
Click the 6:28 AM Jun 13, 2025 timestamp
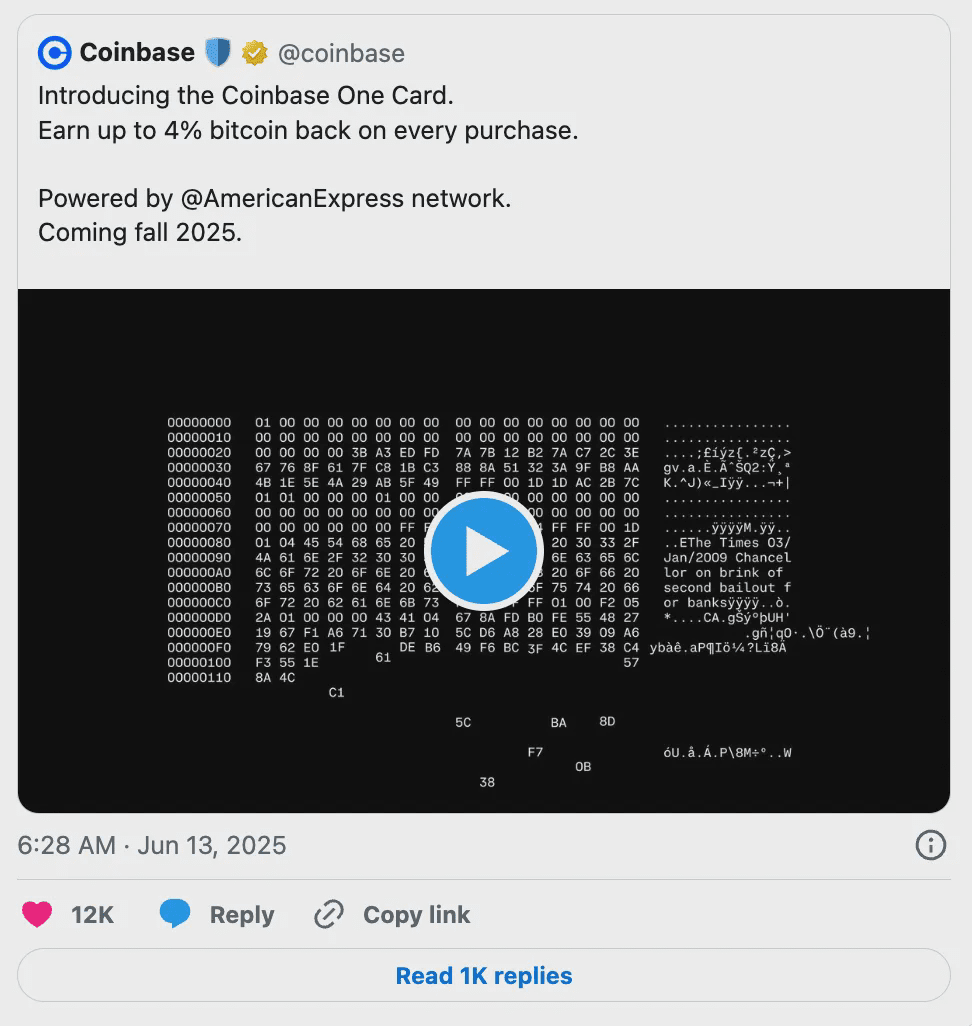(152, 845)
